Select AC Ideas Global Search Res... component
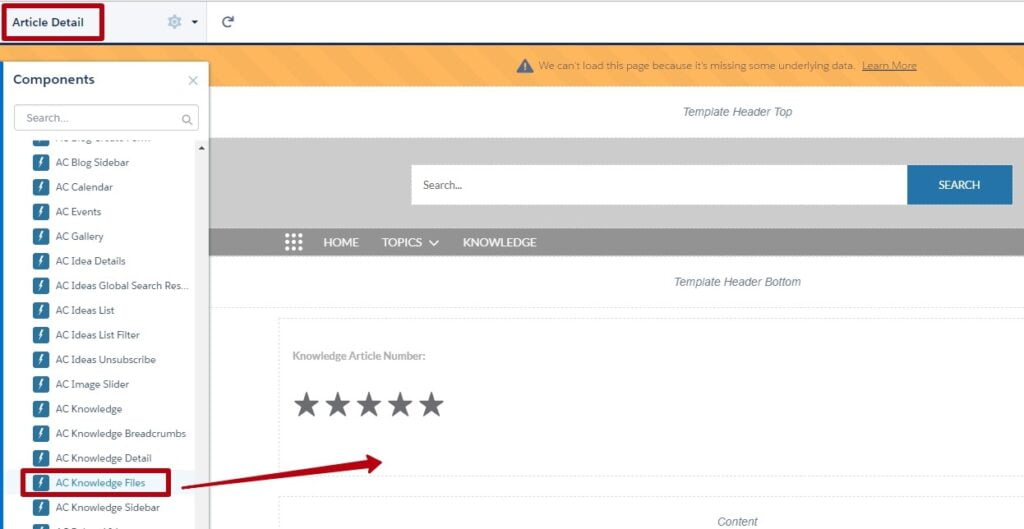Screen dimensions: 1024x529 click(x=122, y=286)
